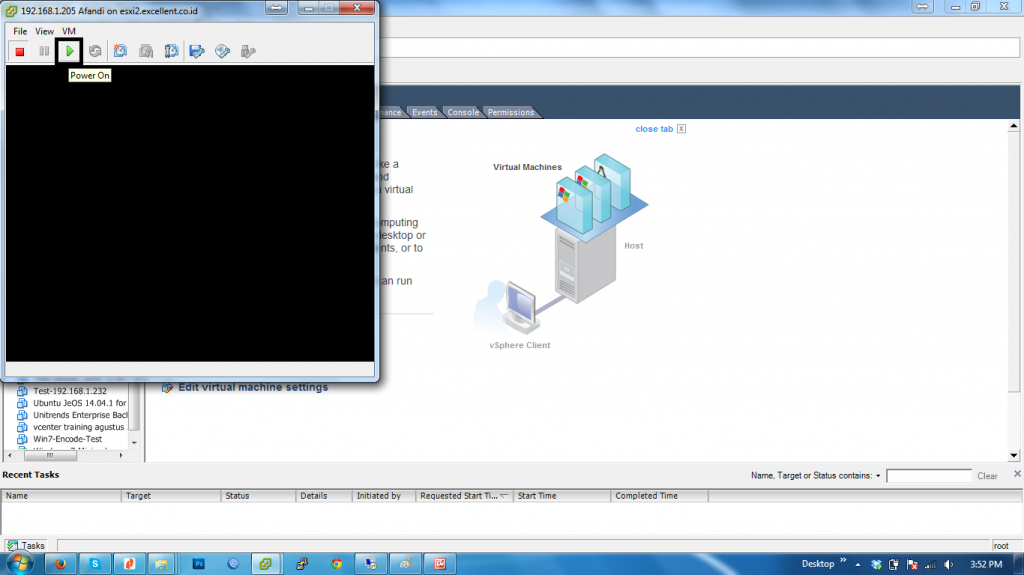Click the CD/DVD drive connect icon
The height and width of the screenshot is (575, 1024).
click(x=223, y=51)
